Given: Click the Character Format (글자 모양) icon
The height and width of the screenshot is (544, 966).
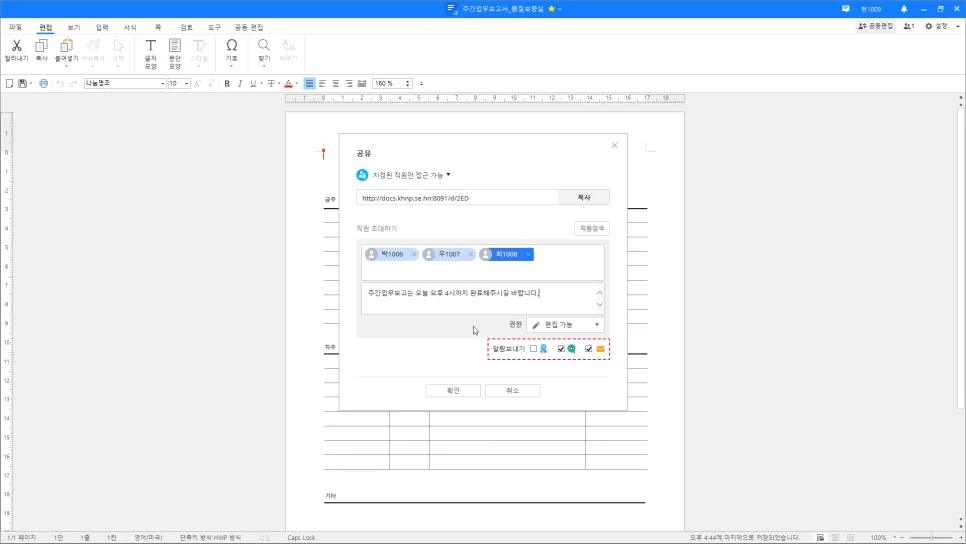Looking at the screenshot, I should tap(150, 46).
